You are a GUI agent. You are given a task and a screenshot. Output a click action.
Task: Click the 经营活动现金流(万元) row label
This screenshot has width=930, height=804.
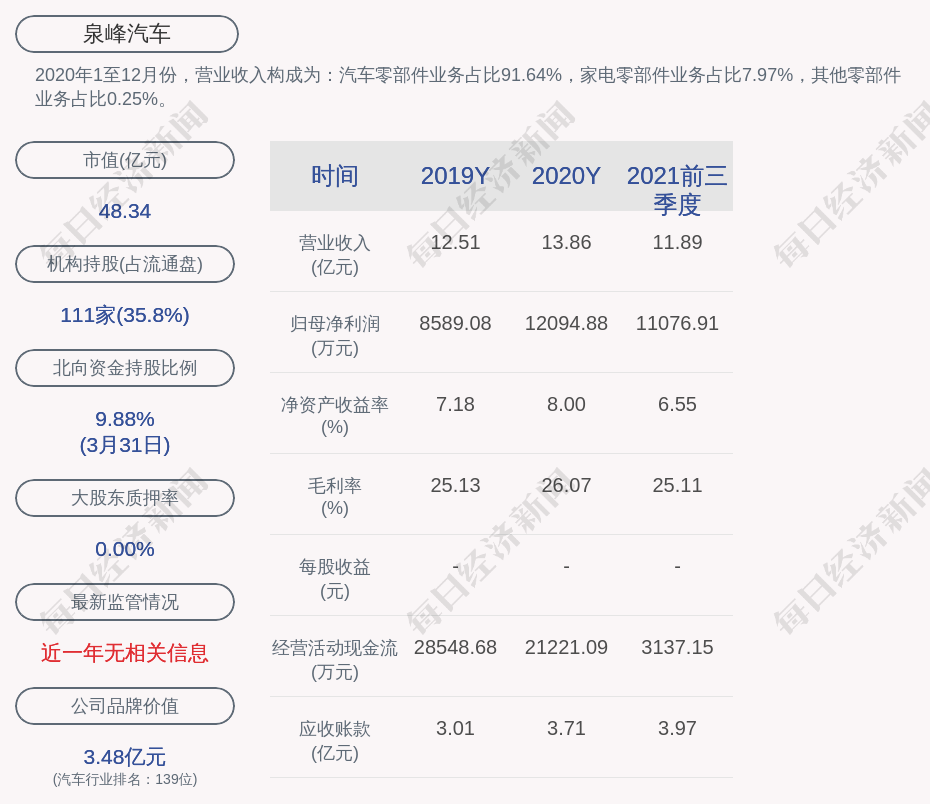click(335, 659)
